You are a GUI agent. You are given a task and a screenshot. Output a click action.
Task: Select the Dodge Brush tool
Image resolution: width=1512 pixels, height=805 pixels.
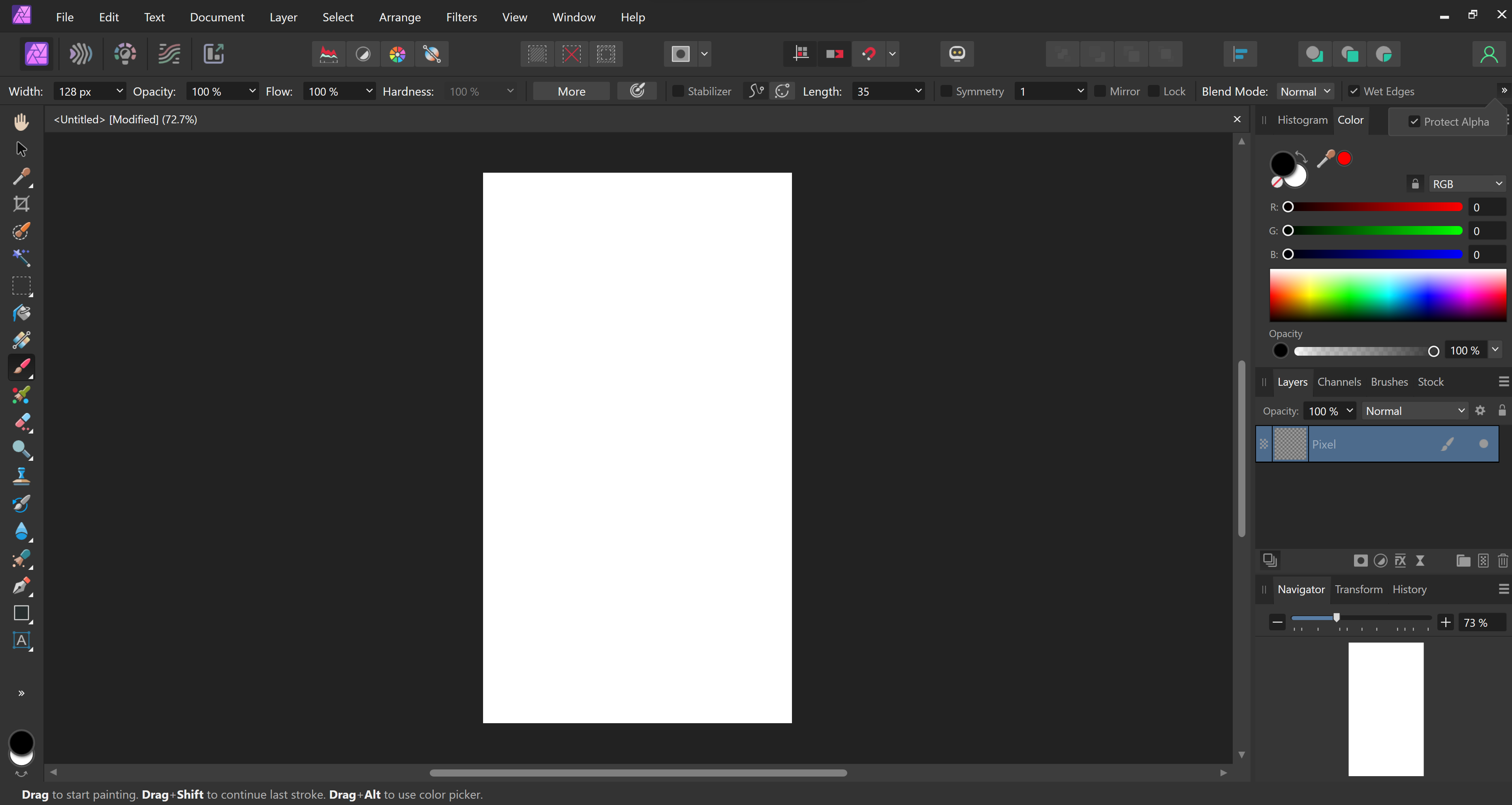[22, 449]
